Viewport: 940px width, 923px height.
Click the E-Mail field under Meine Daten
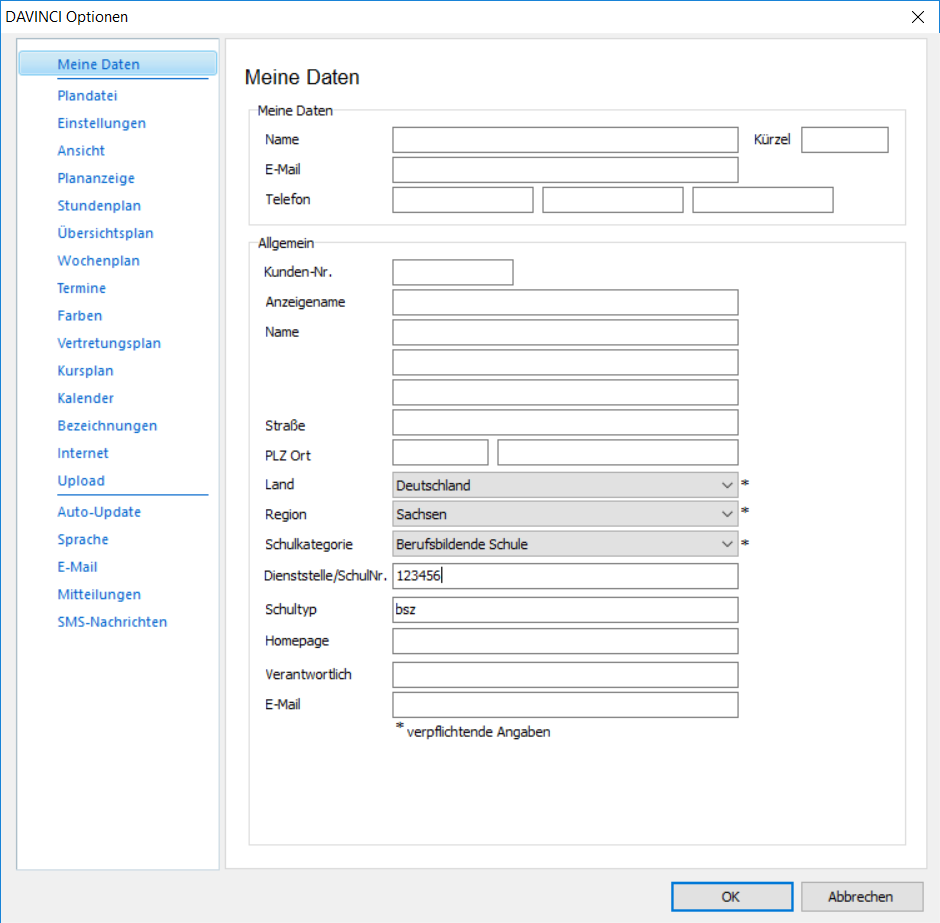click(x=565, y=169)
